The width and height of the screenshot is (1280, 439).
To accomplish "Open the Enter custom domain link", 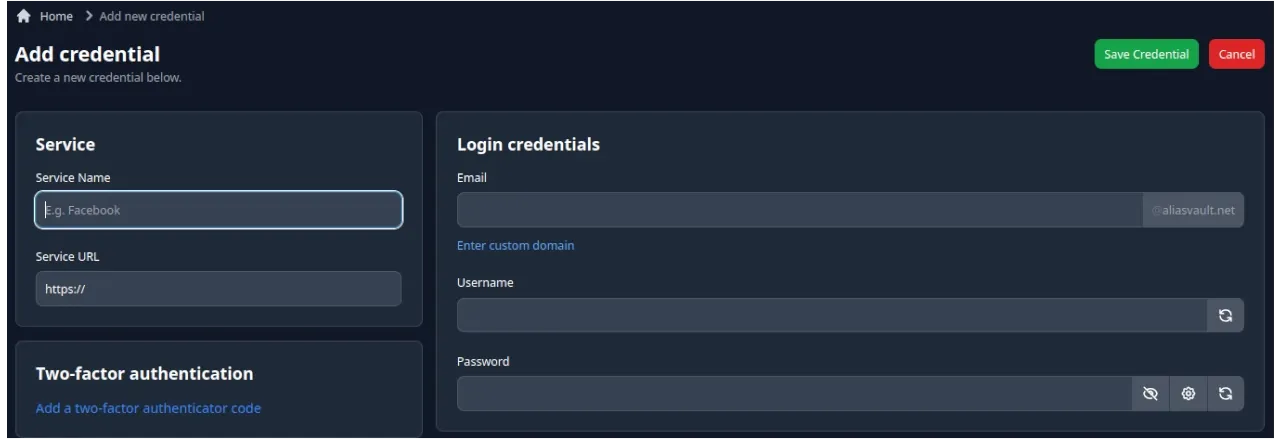I will (515, 245).
